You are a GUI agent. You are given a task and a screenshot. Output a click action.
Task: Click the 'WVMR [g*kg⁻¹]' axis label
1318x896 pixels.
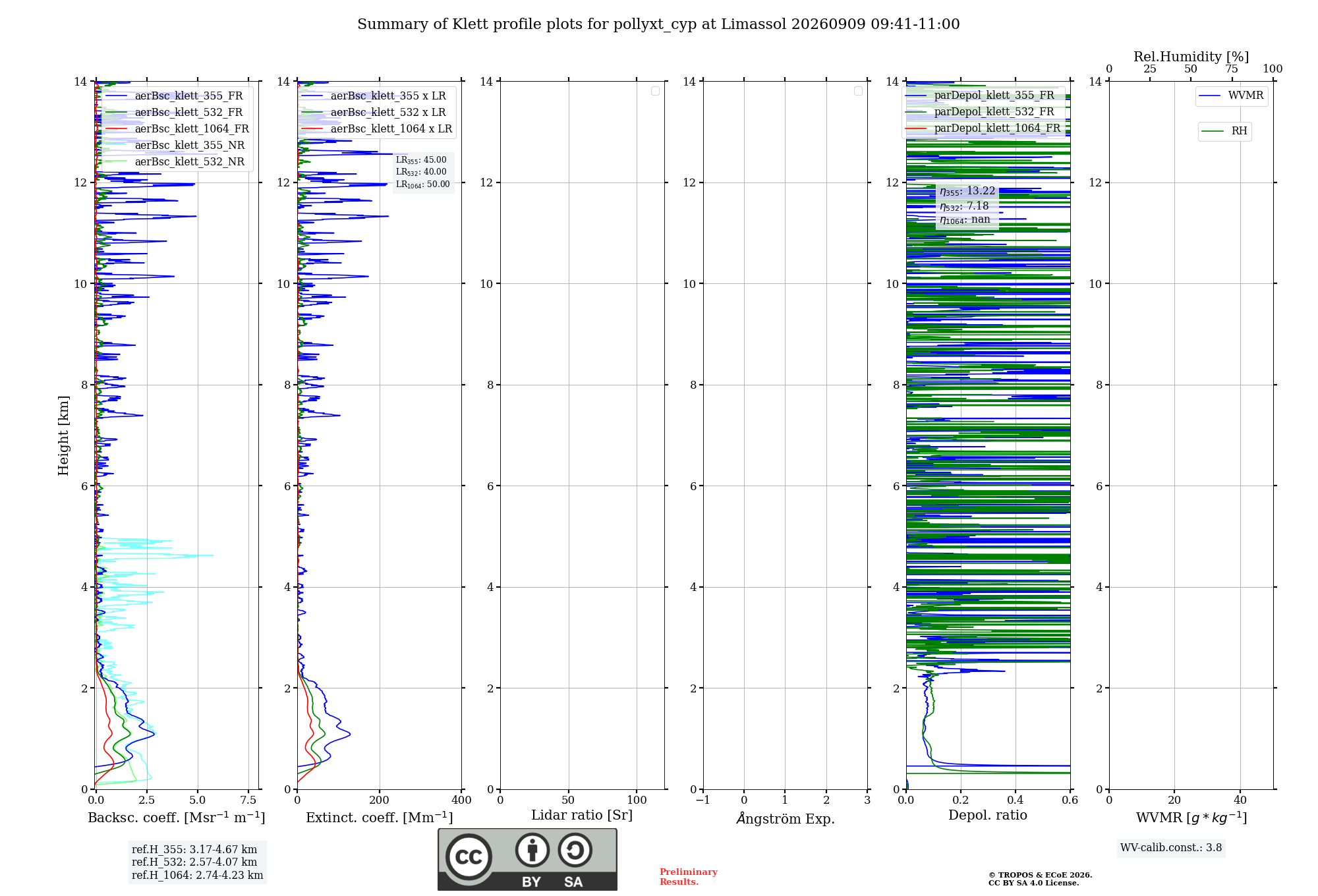(x=1191, y=818)
